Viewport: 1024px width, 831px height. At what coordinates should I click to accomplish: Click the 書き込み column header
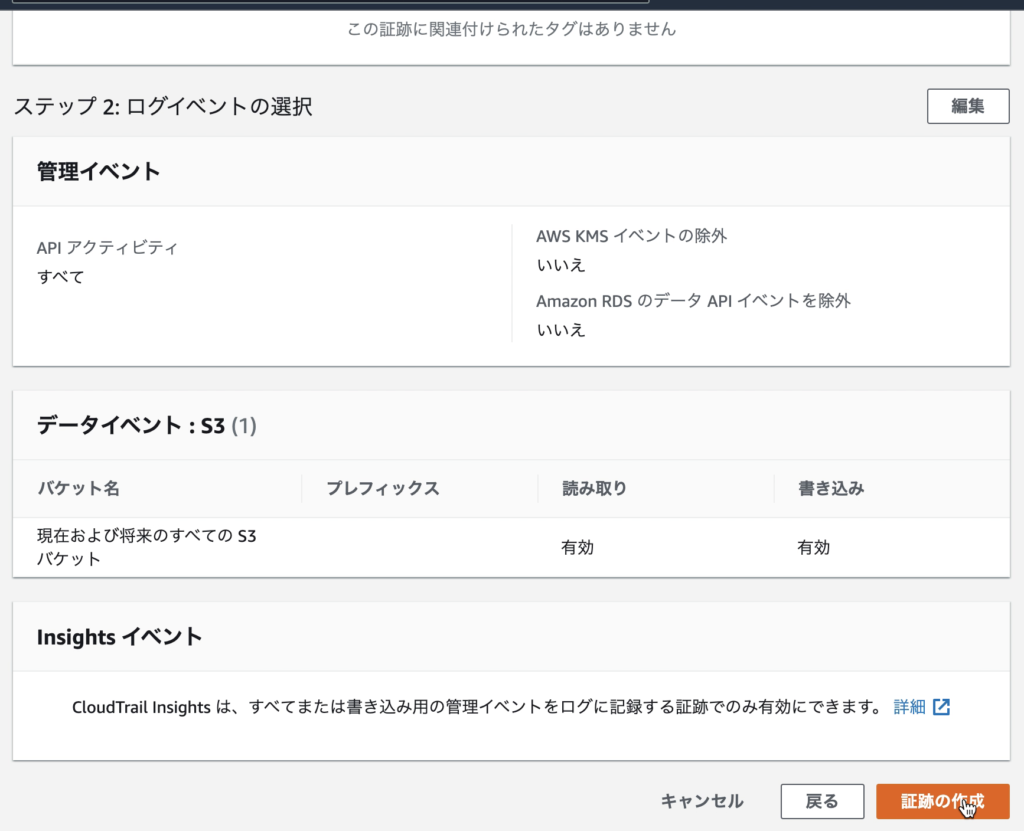pos(831,488)
